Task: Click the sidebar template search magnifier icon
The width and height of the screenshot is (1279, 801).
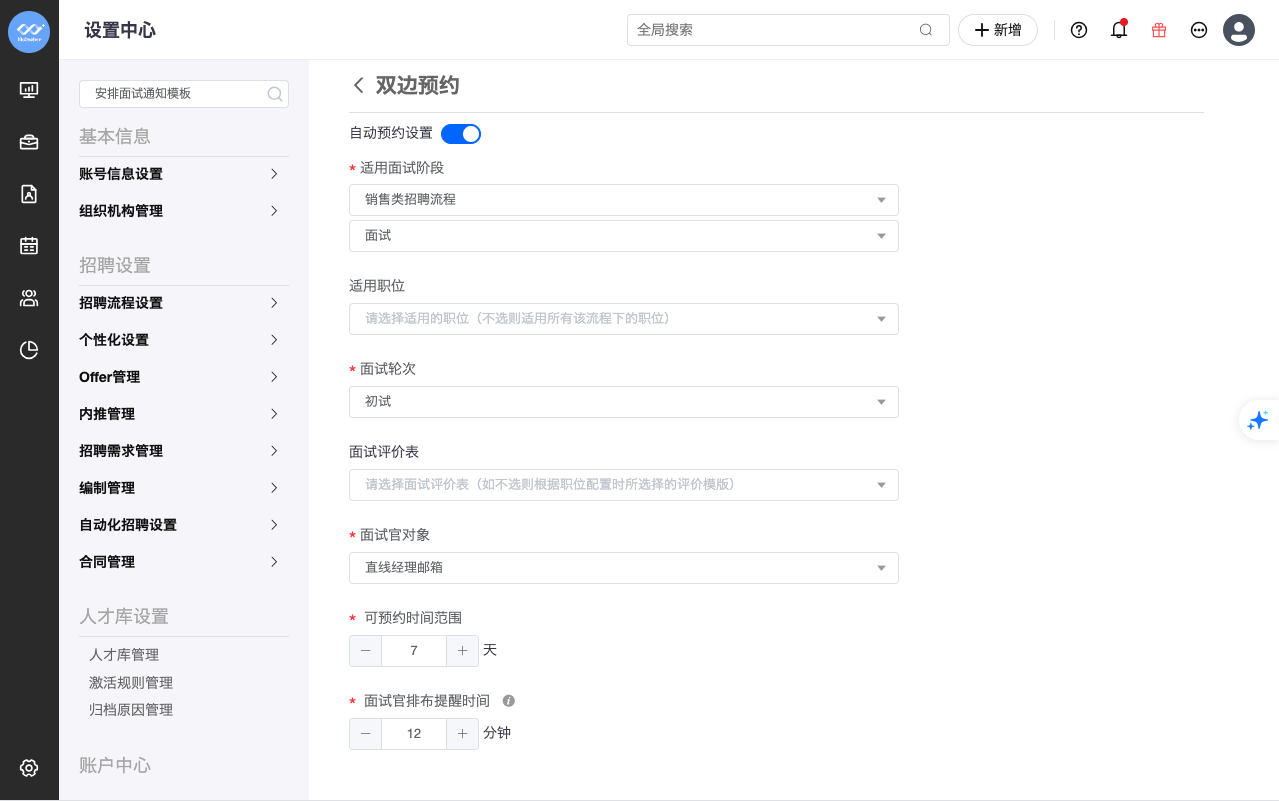Action: click(x=274, y=94)
